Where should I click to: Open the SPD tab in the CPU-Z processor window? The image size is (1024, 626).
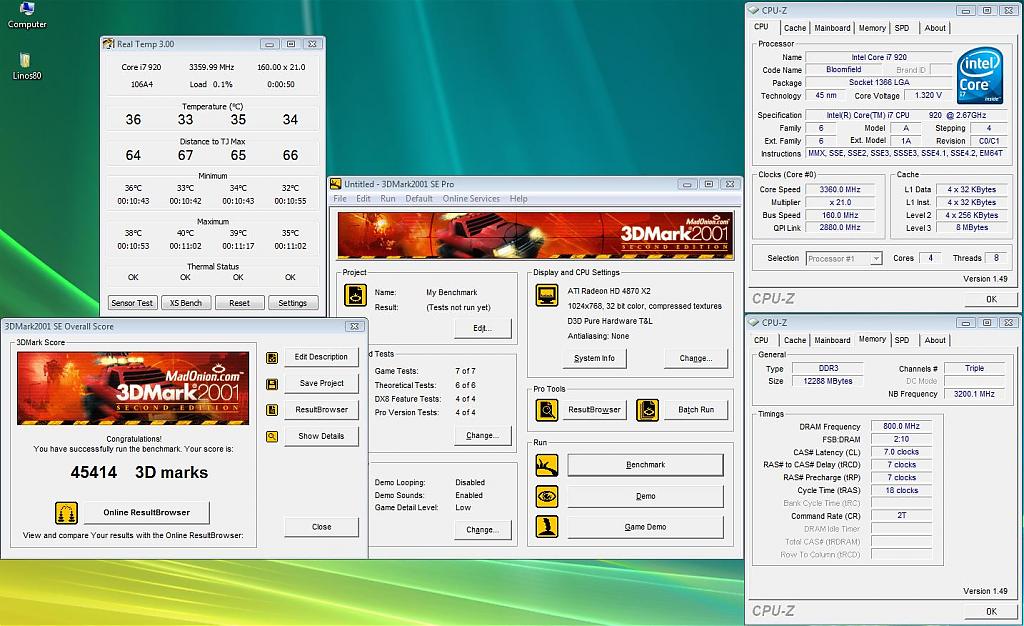pyautogui.click(x=902, y=28)
